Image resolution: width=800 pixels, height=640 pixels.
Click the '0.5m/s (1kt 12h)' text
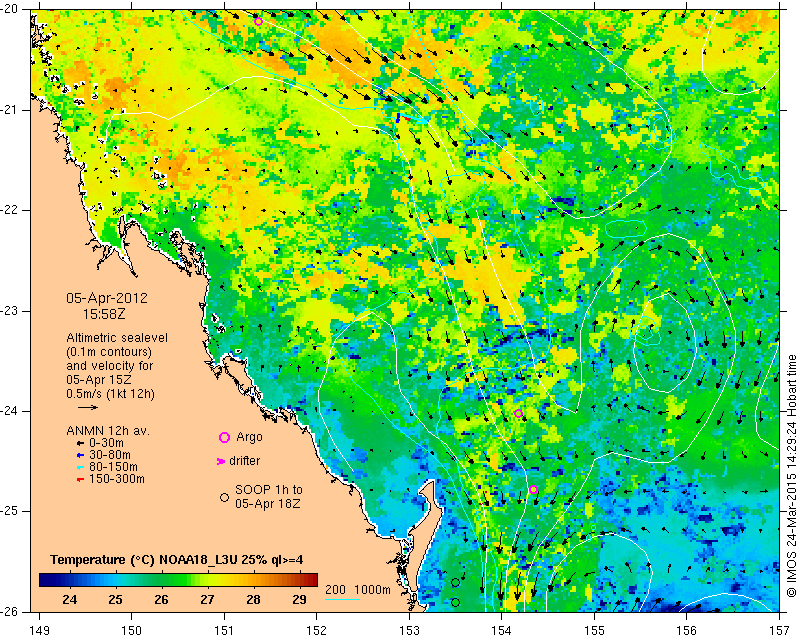[110, 394]
